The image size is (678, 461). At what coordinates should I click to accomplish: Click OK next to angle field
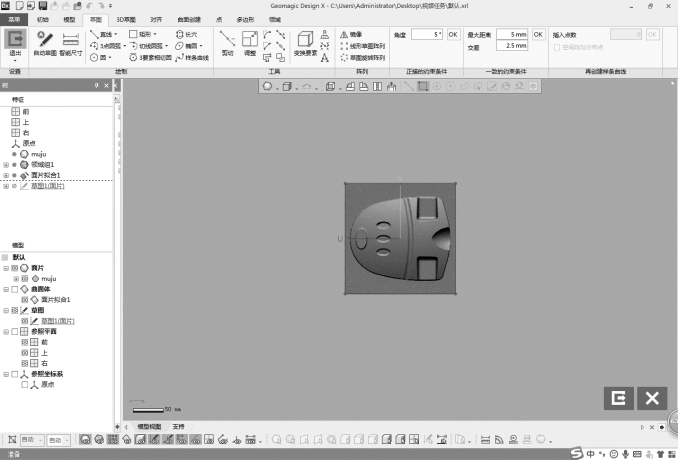(x=453, y=35)
